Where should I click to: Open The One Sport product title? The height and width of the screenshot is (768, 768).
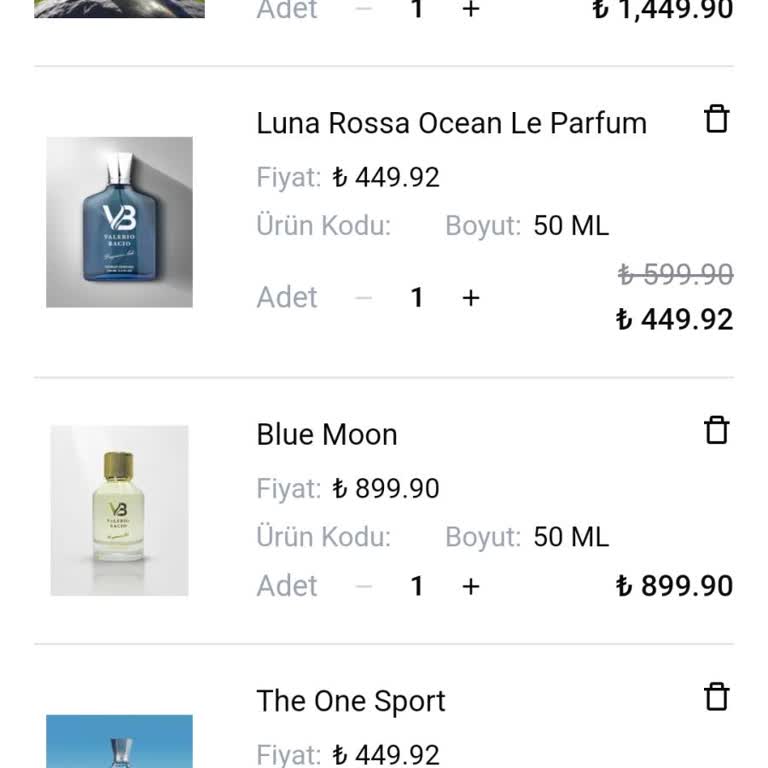(350, 701)
